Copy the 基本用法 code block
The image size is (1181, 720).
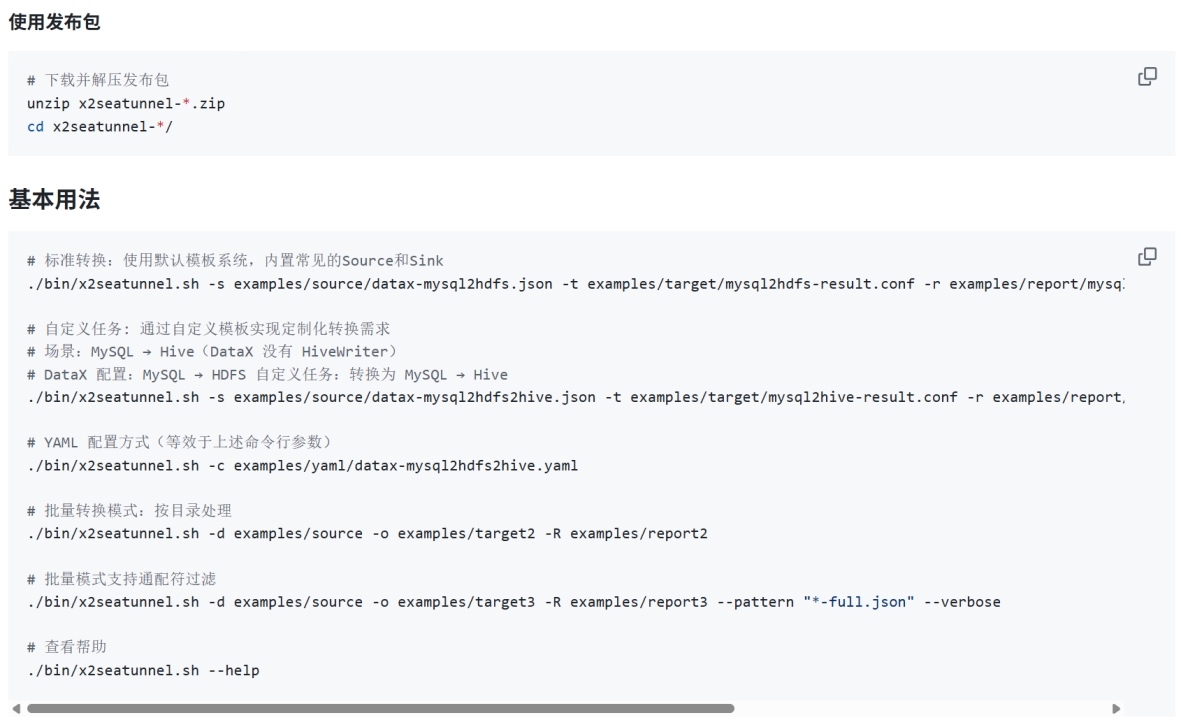(1148, 256)
